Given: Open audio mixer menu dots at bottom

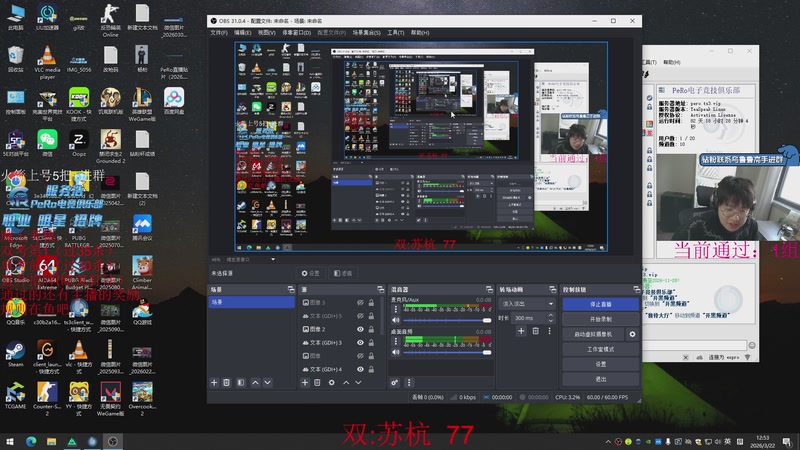Looking at the screenshot, I should coord(409,382).
